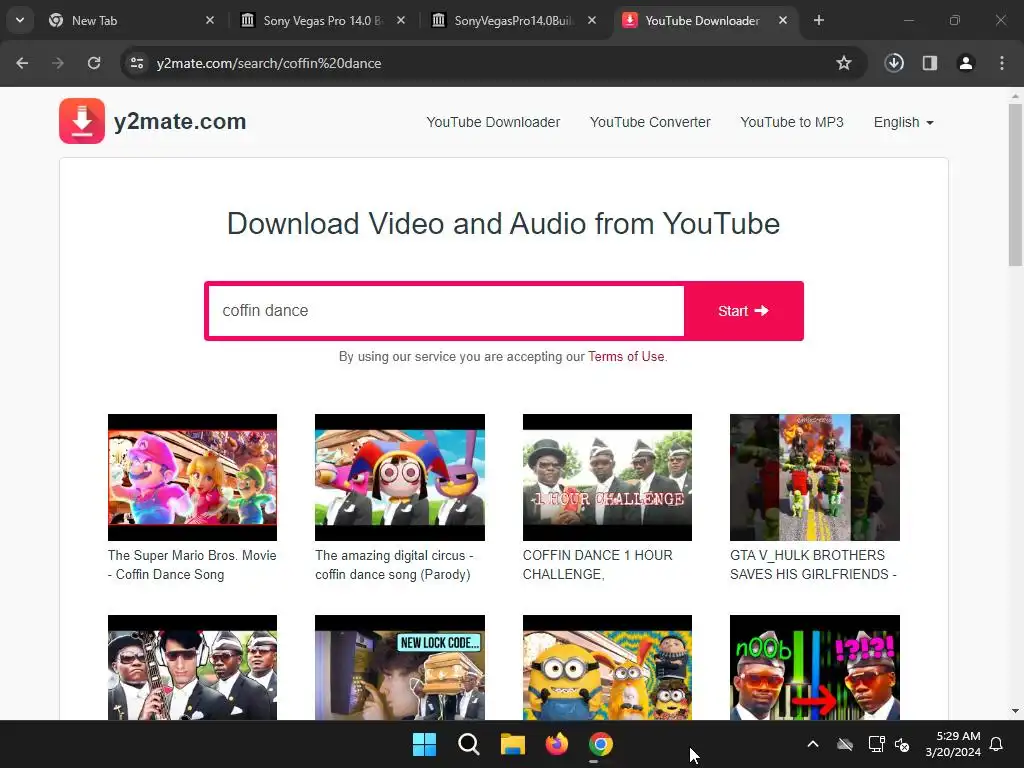1024x768 pixels.
Task: Close the Sony Vegas Pro 14.0 tab
Action: 401,20
